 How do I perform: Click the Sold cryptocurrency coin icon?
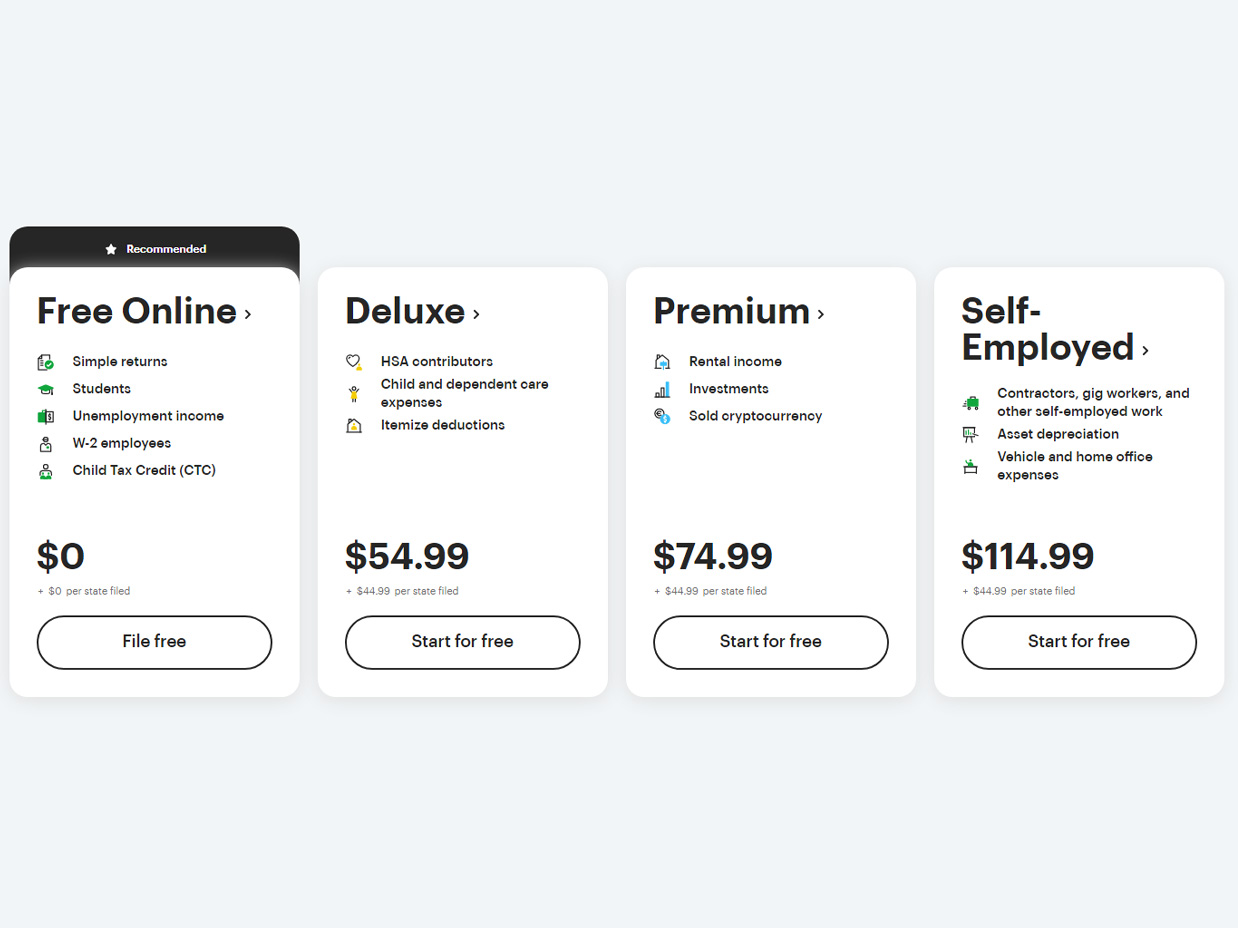click(x=661, y=416)
